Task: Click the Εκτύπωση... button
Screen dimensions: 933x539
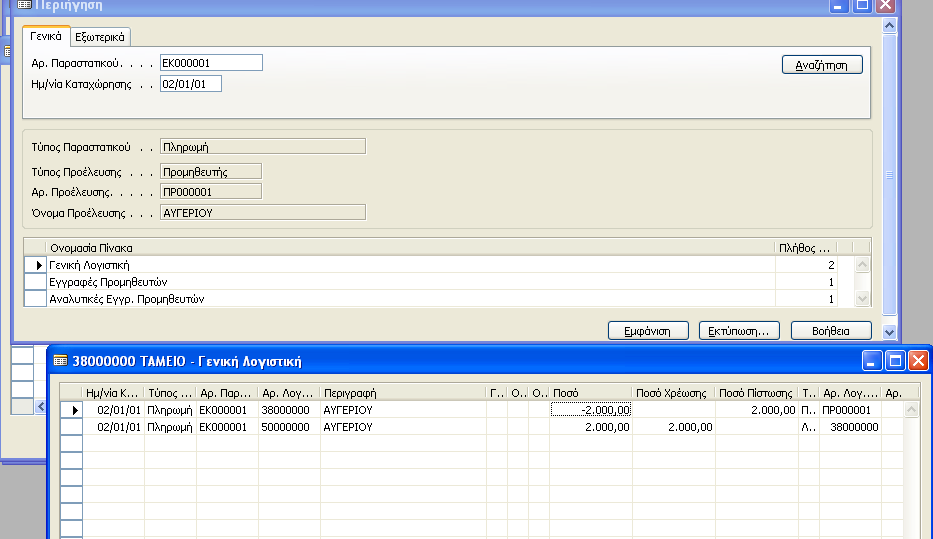Action: point(738,331)
